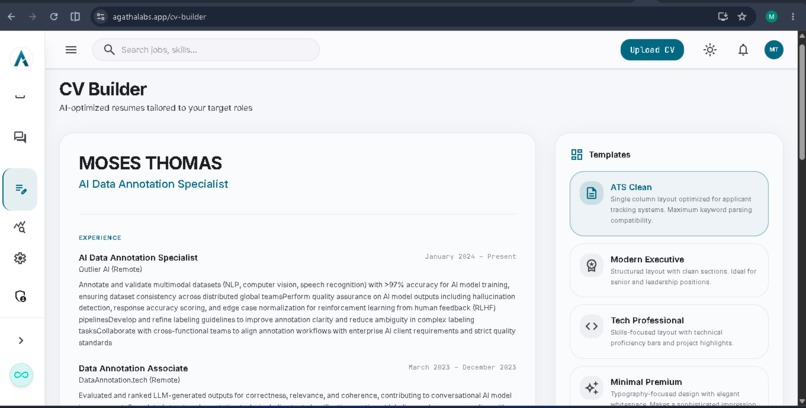Click browser forward arrow

click(x=32, y=16)
